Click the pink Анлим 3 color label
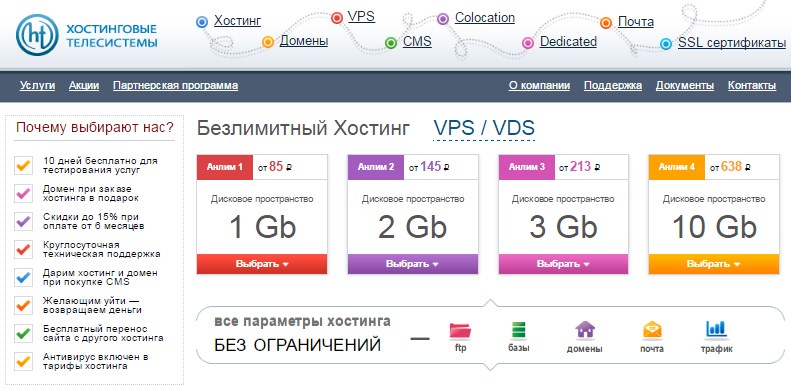 527,167
